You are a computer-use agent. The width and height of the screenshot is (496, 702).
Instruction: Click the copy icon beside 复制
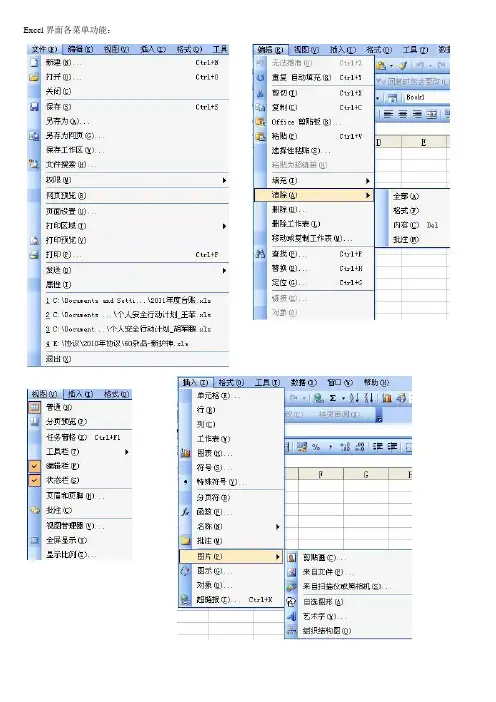(261, 107)
